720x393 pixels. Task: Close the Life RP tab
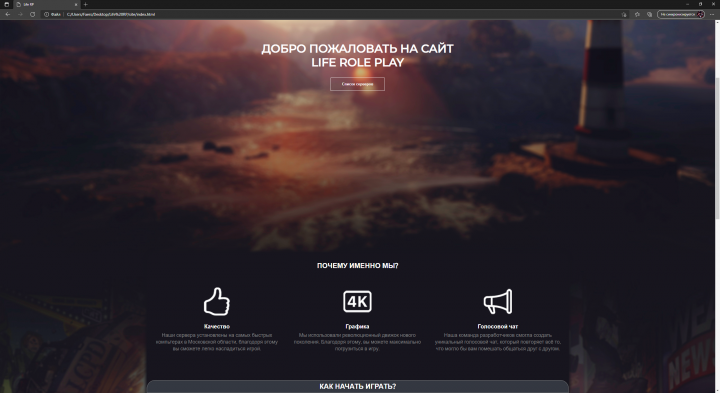click(76, 4)
